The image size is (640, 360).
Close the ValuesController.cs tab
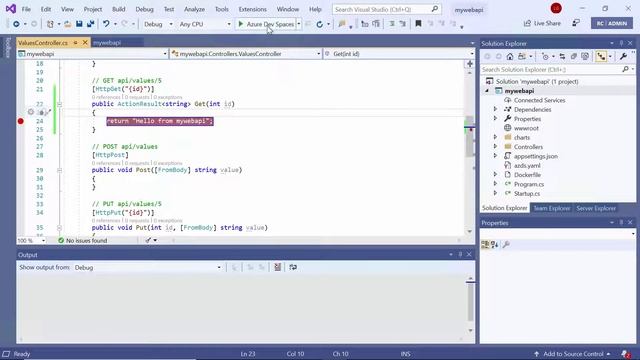click(x=85, y=42)
